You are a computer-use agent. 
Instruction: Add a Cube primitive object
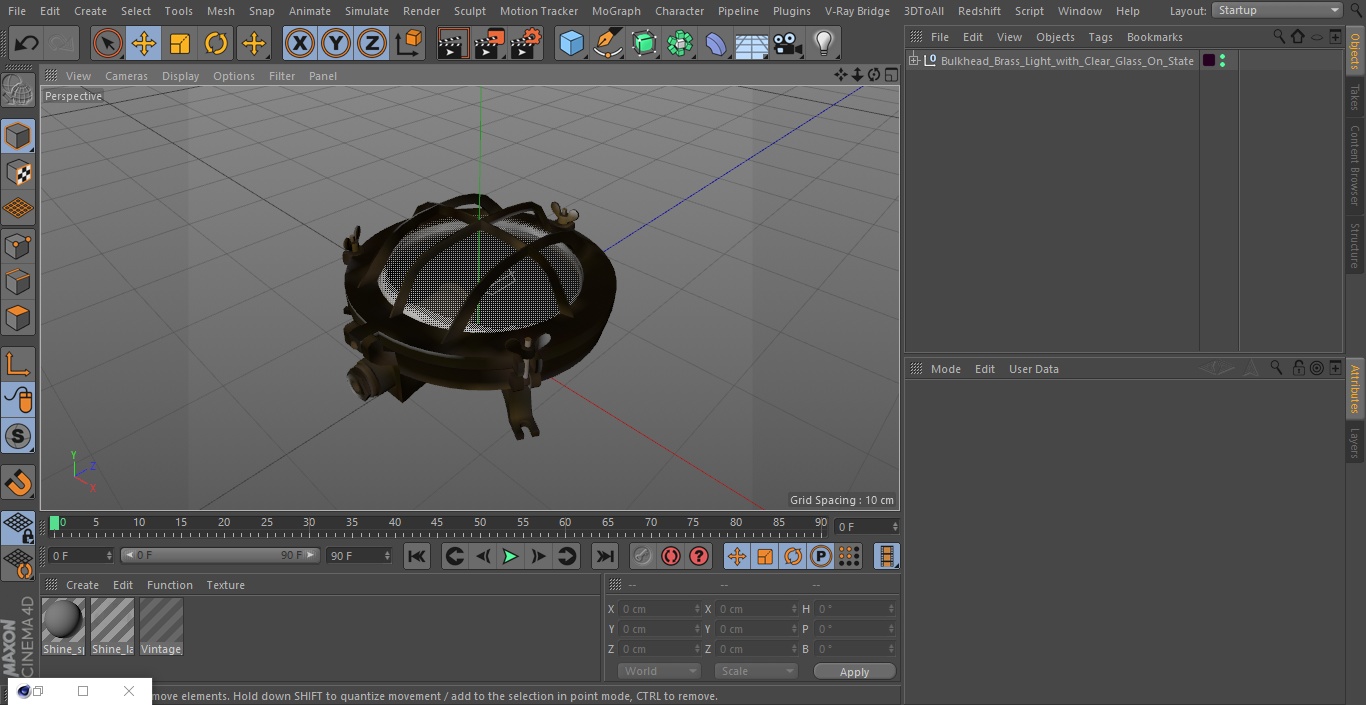[571, 43]
